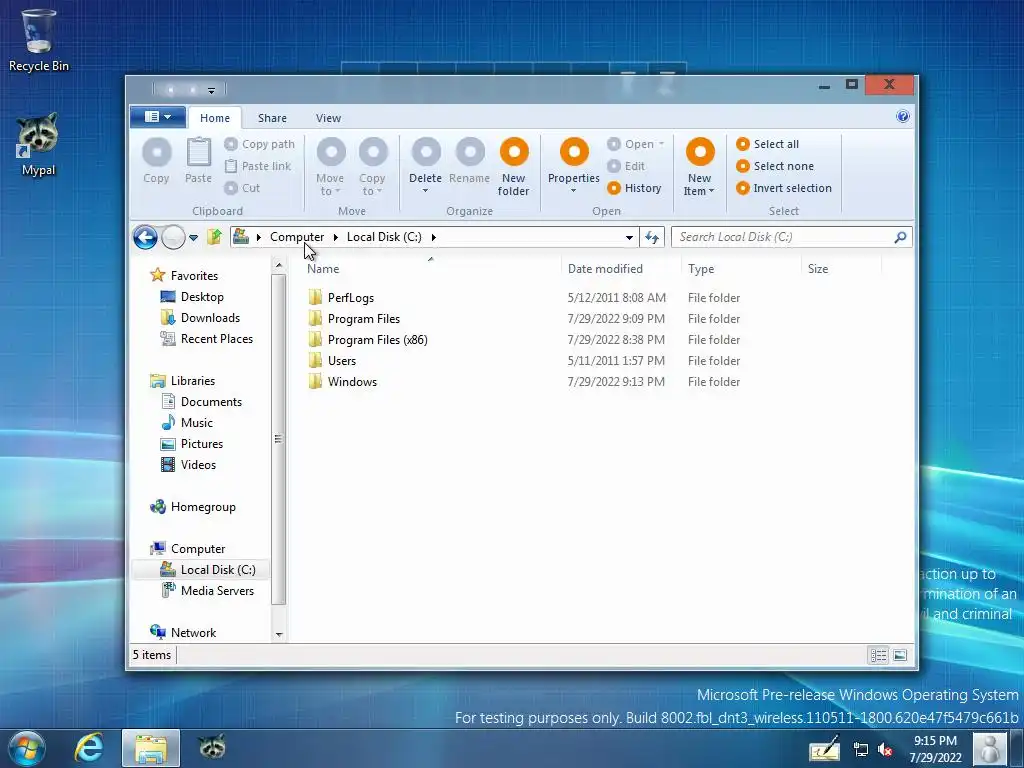Screen dimensions: 1024x768
Task: Click the Search Local Disk (C:) field
Action: (x=792, y=237)
